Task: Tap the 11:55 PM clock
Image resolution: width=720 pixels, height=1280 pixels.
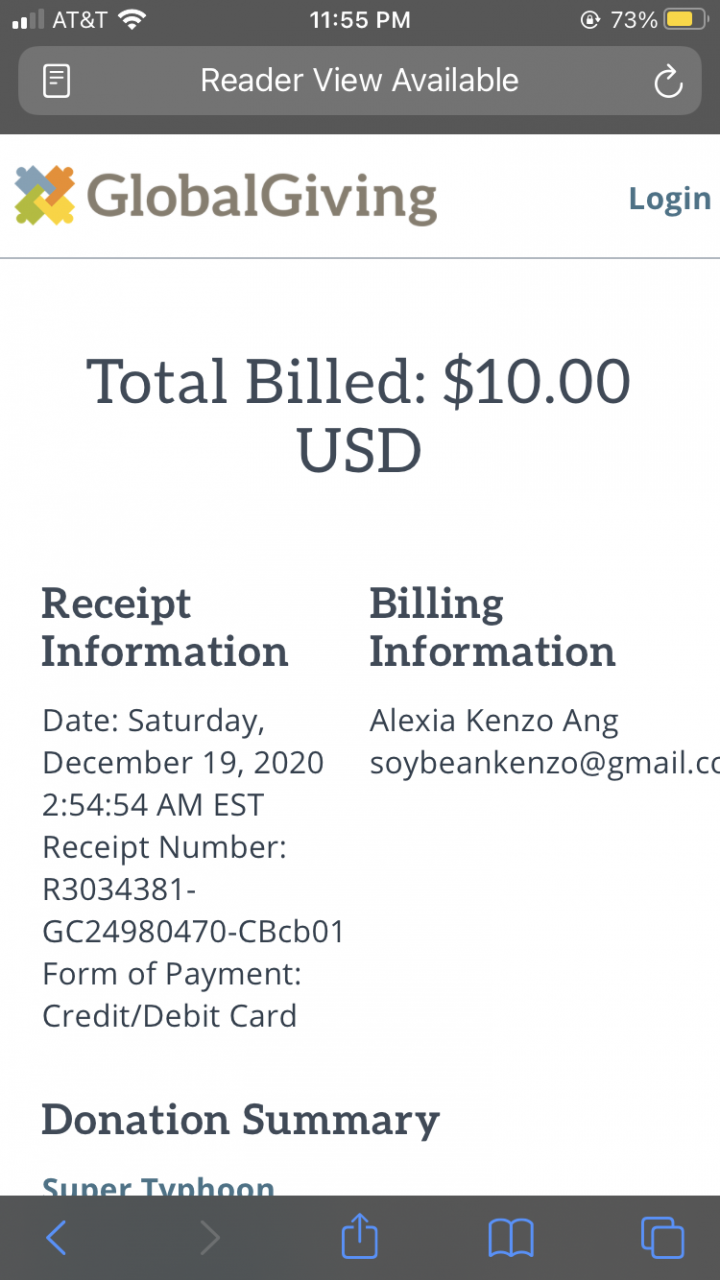Action: [x=360, y=20]
